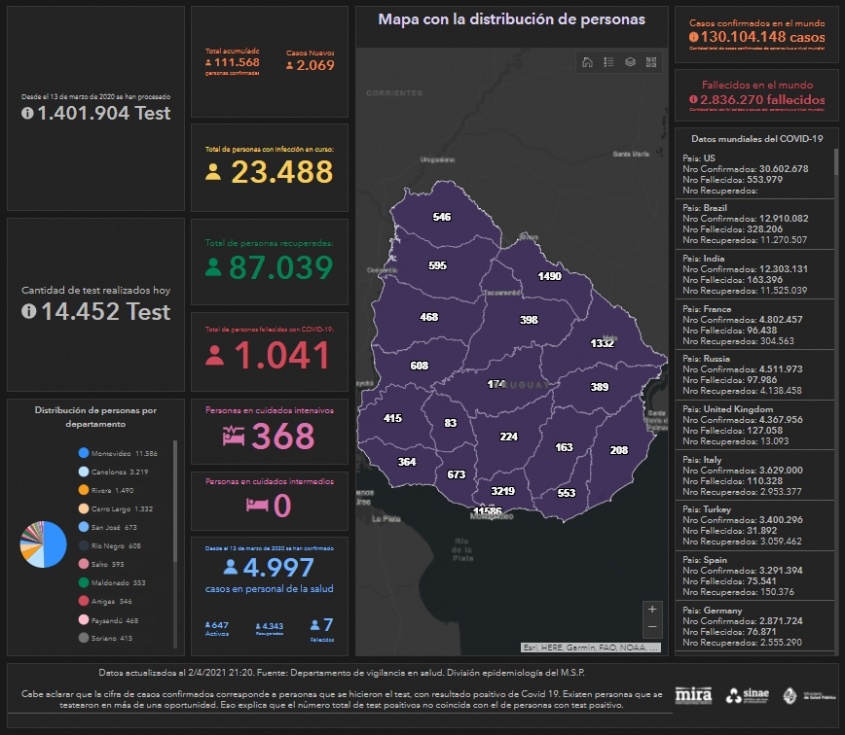
Task: Click the 1490 department on the map
Action: pos(549,276)
